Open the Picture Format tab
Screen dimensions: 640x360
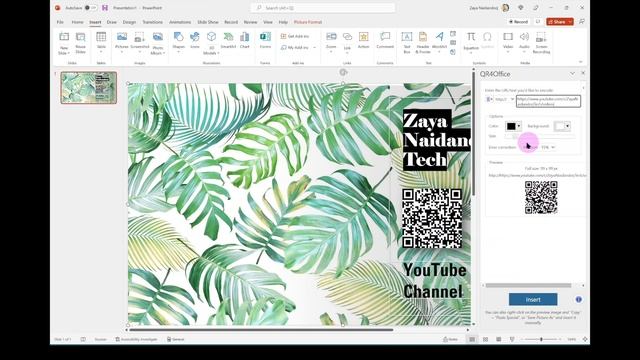308,22
